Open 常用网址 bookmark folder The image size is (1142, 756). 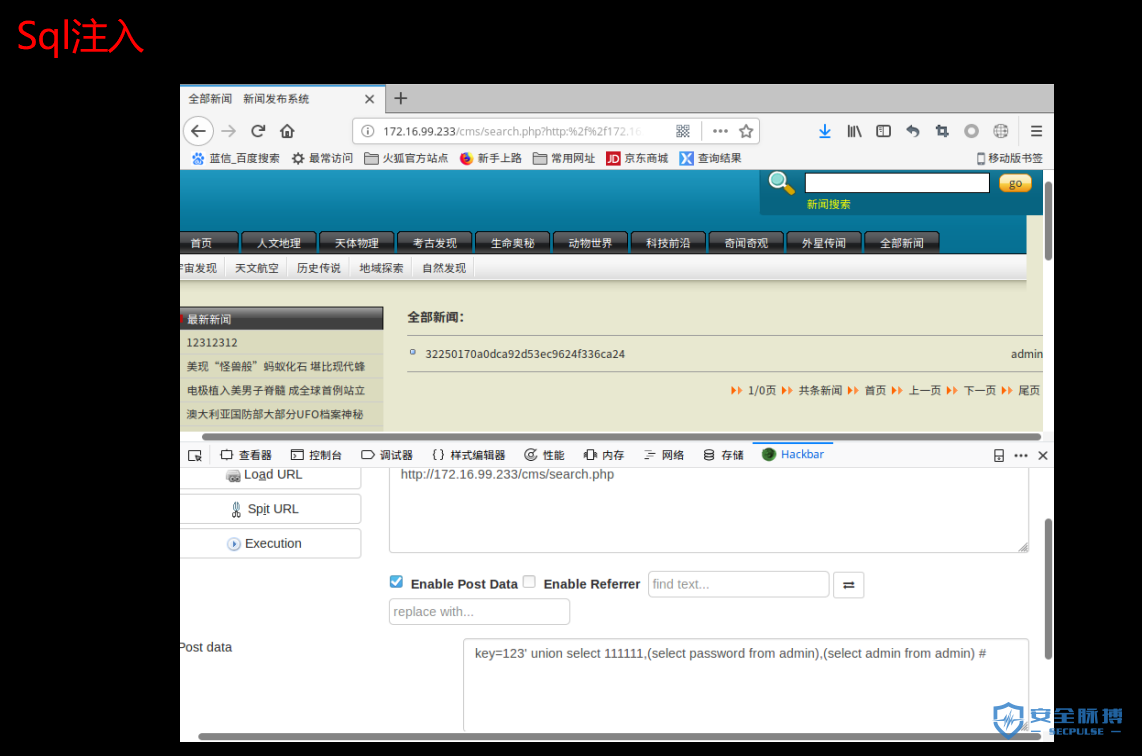pos(564,158)
